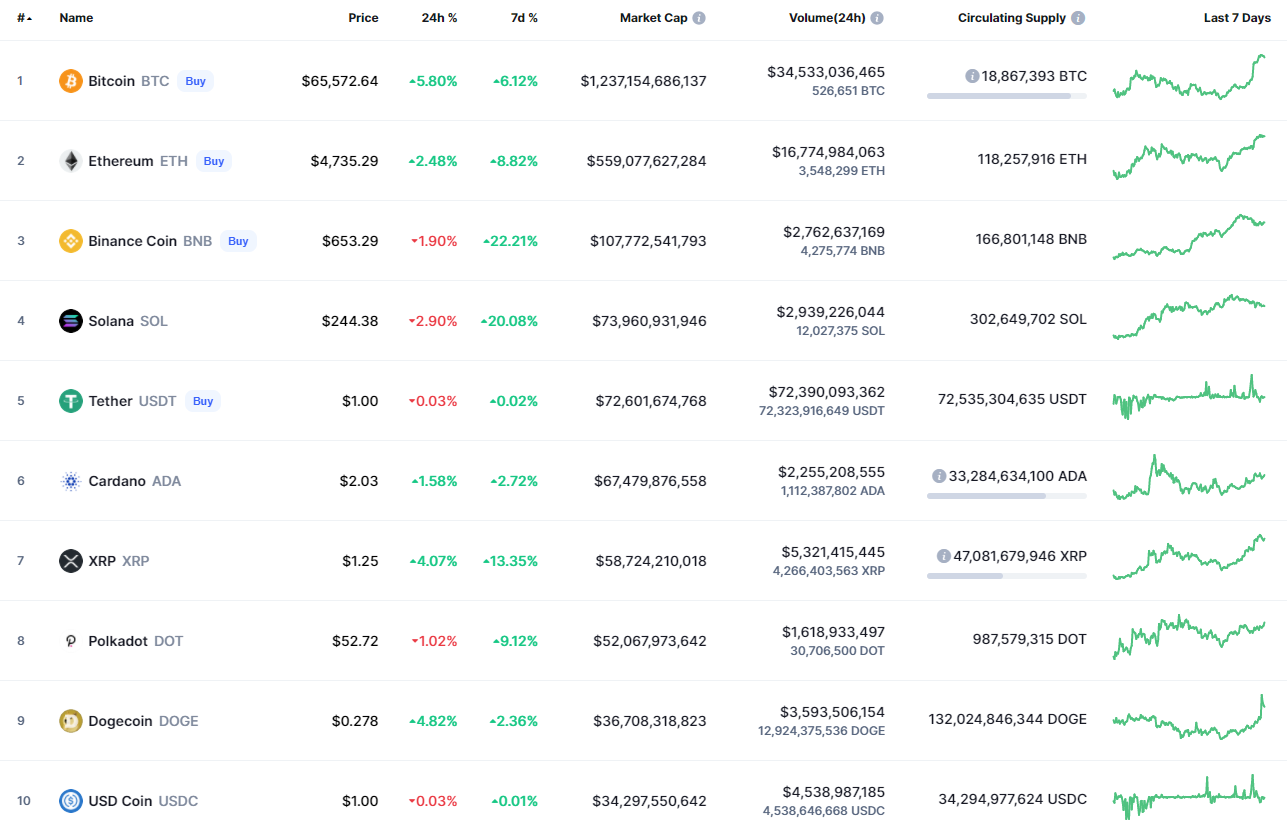1287x829 pixels.
Task: Open the Ethereum 7-day sparkline chart
Action: pos(1189,157)
